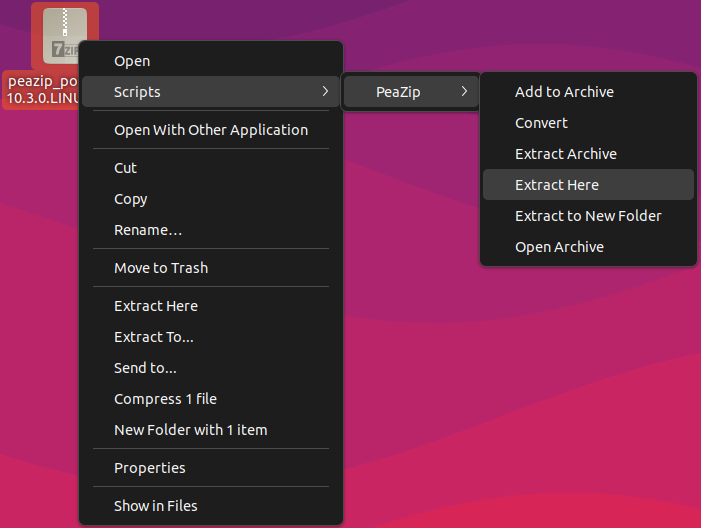
Task: Open Properties from the context menu
Action: pyautogui.click(x=211, y=468)
